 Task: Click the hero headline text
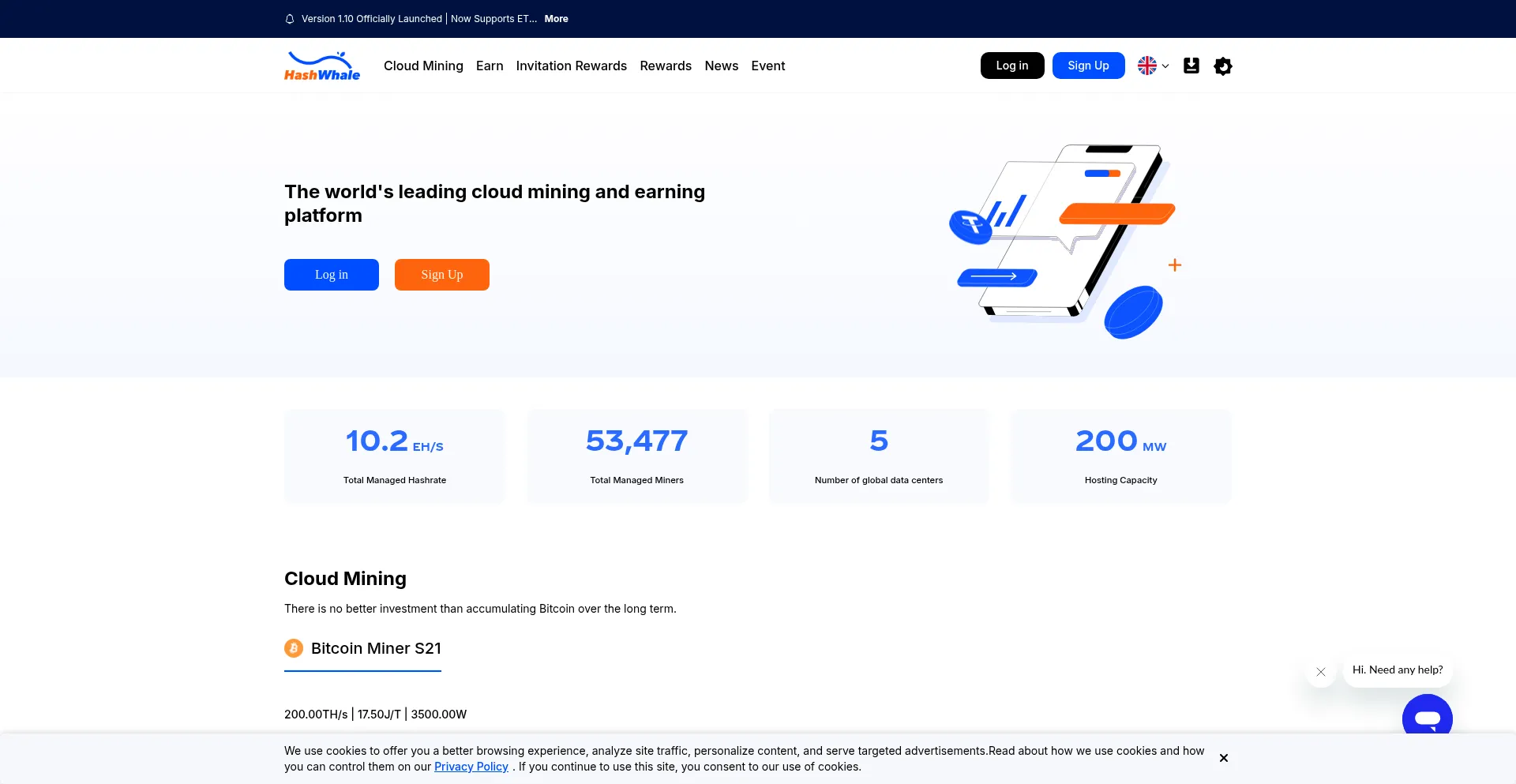coord(495,204)
